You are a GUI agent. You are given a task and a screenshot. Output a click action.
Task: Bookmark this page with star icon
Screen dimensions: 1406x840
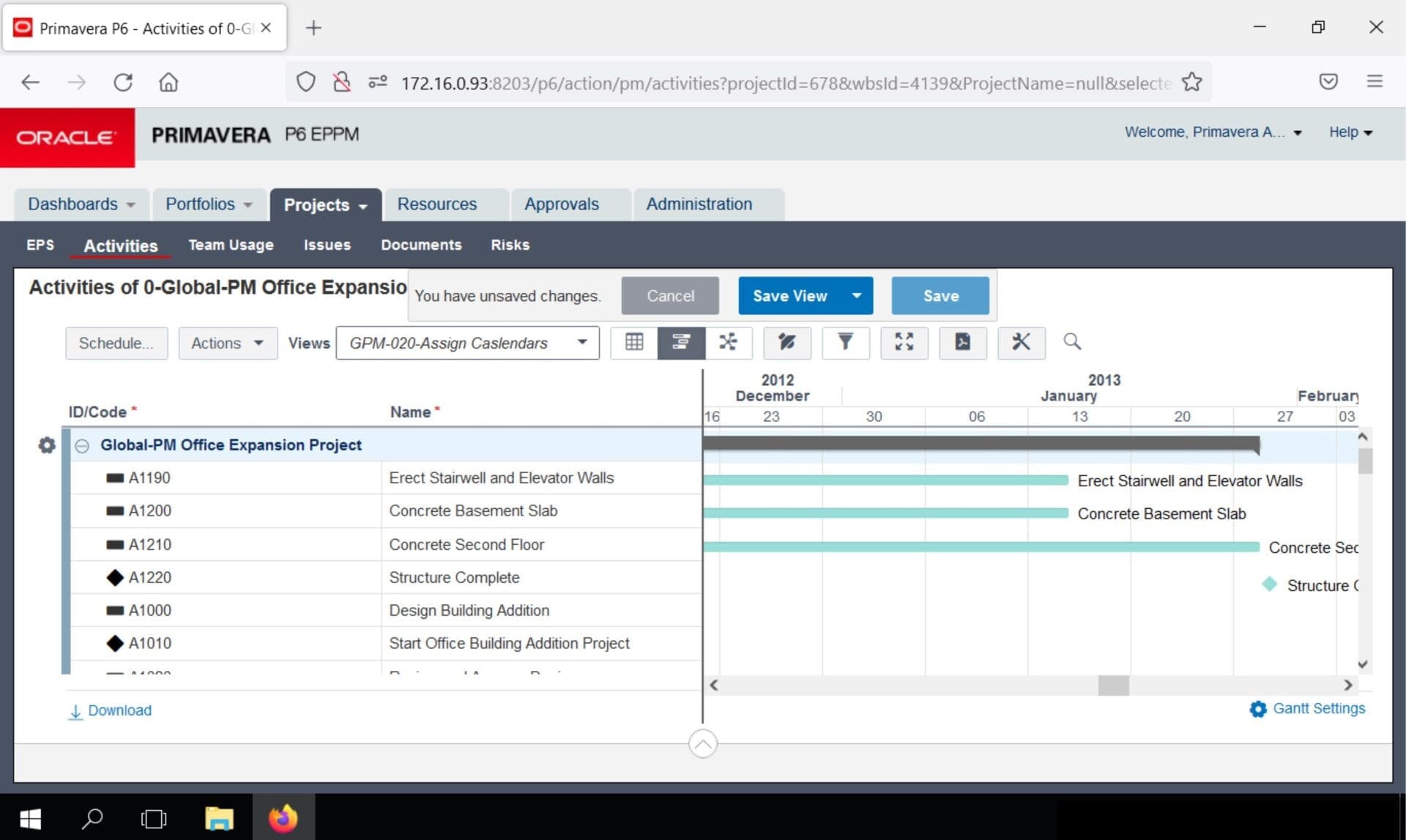(1192, 82)
